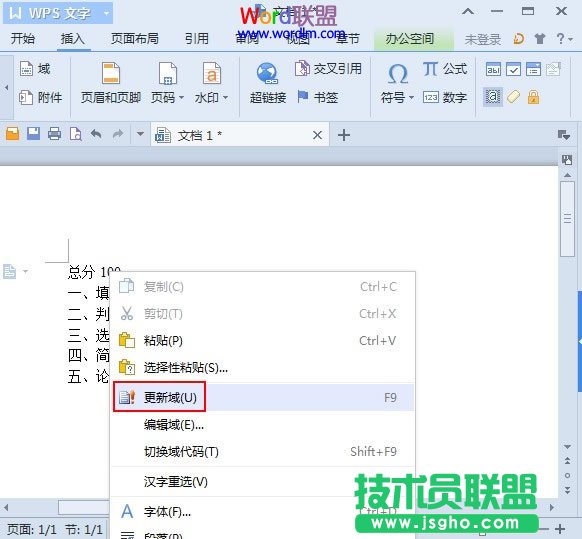Click the 未登录 sign-in link
Image resolution: width=582 pixels, height=539 pixels.
(483, 39)
